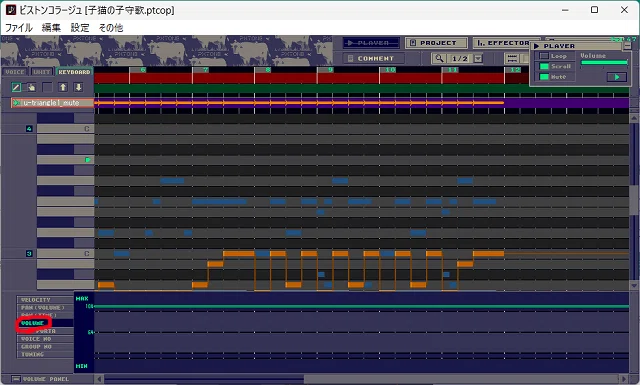The width and height of the screenshot is (640, 385).
Task: Open the COMMENT panel
Action: tap(373, 58)
